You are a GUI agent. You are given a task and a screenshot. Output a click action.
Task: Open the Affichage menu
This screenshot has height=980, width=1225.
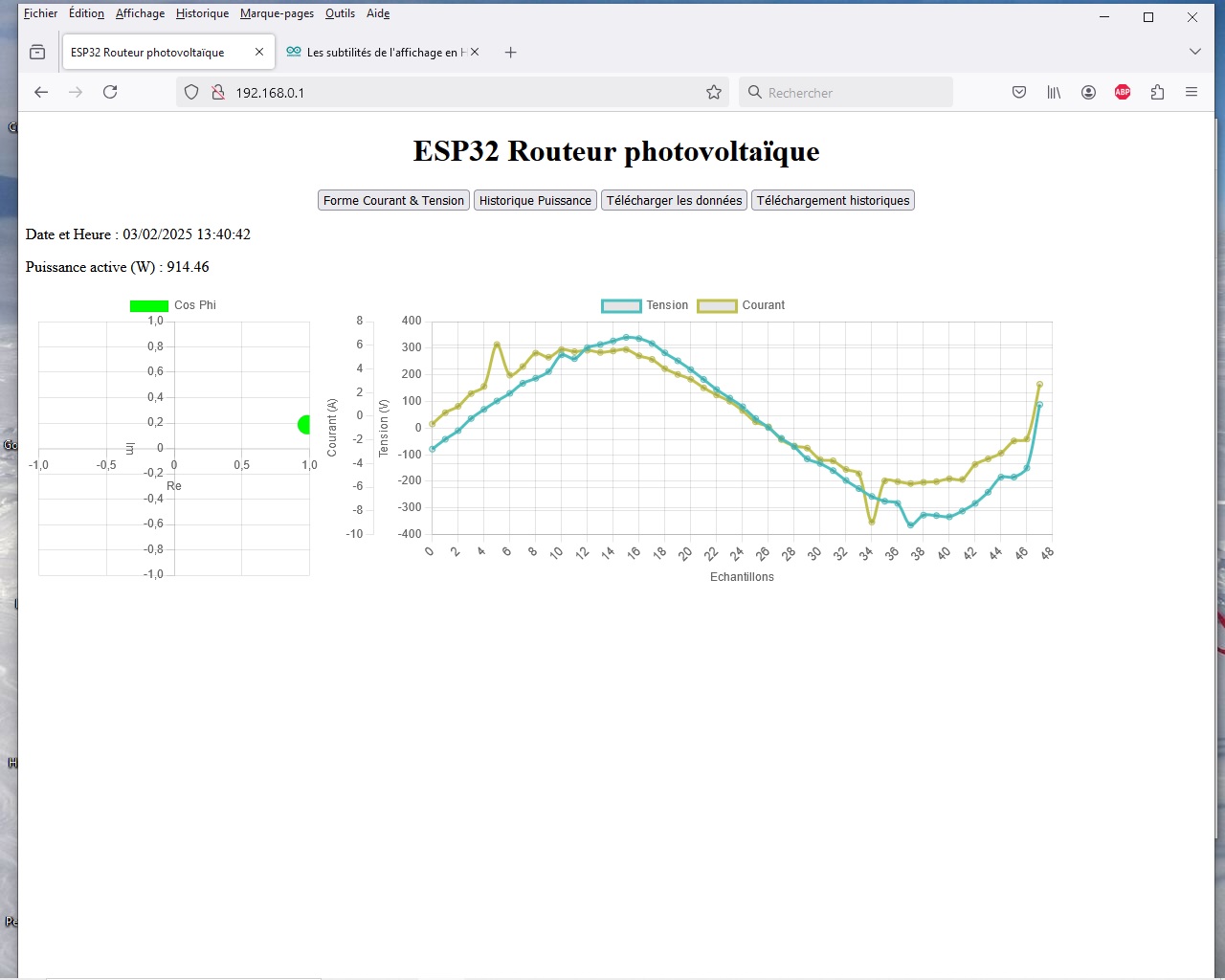(x=140, y=13)
